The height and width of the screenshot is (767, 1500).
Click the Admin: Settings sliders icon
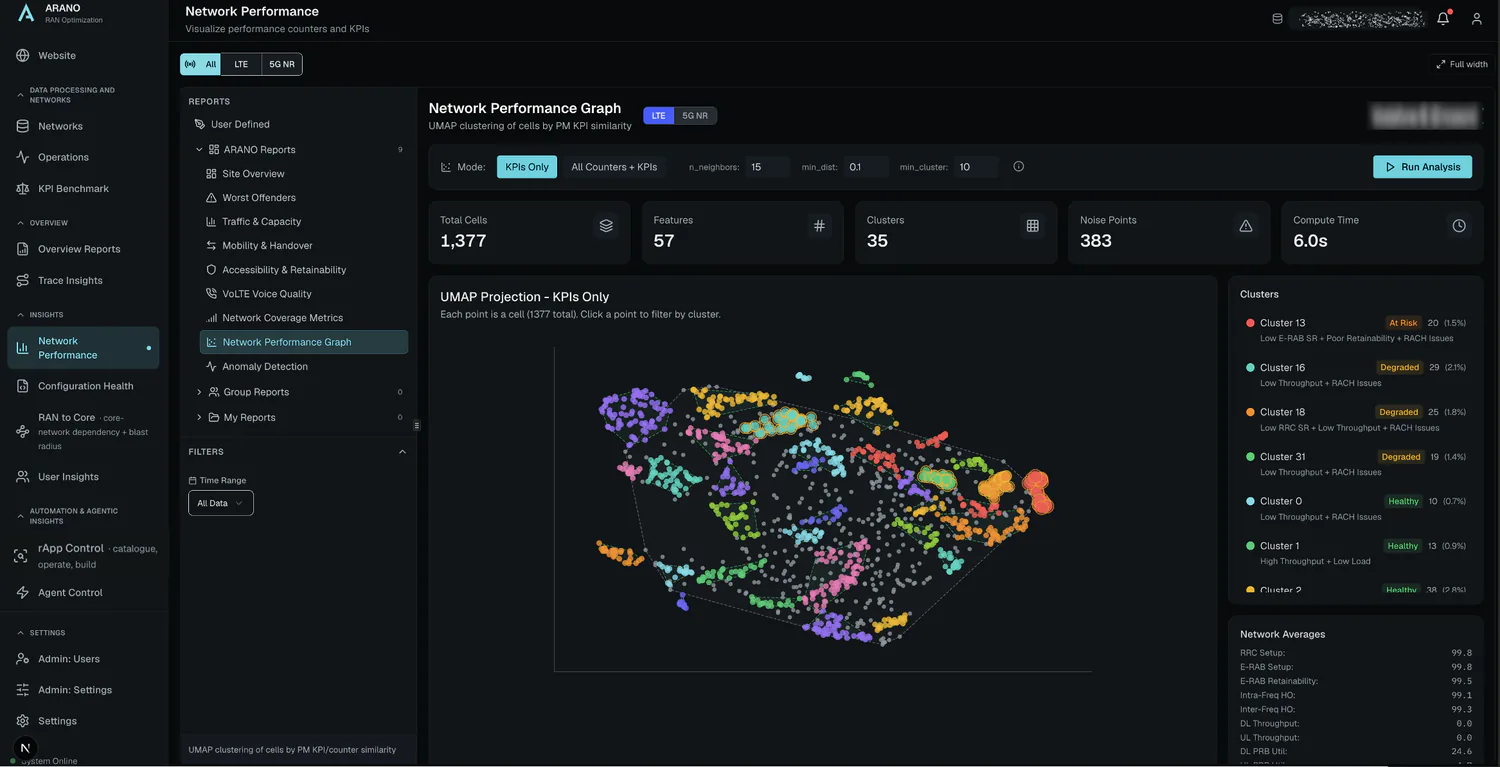point(23,690)
